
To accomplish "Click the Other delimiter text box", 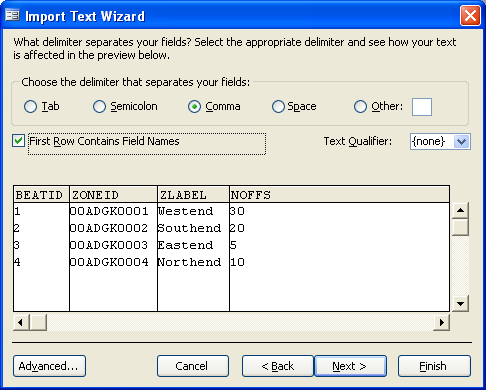I will click(422, 107).
